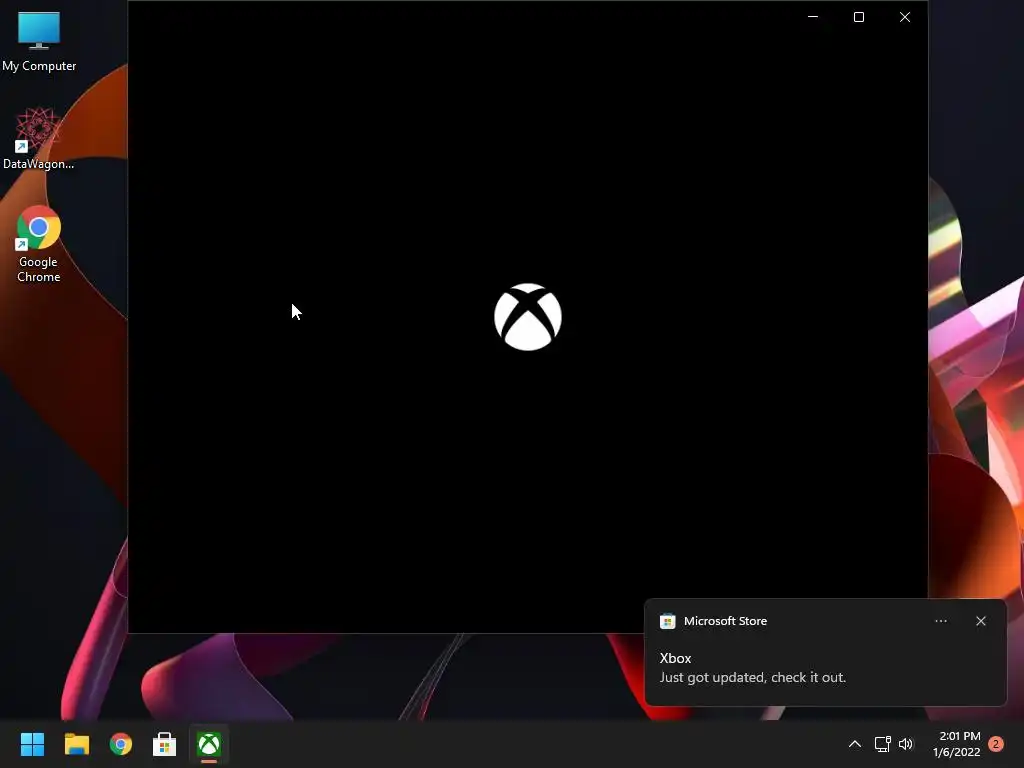Open notification options three-dot menu
The height and width of the screenshot is (768, 1024).
pos(940,621)
